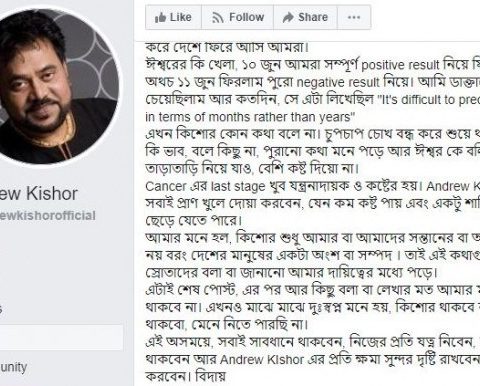The width and height of the screenshot is (480, 386).
Task: Open the circular profile picture
Action: [53, 87]
